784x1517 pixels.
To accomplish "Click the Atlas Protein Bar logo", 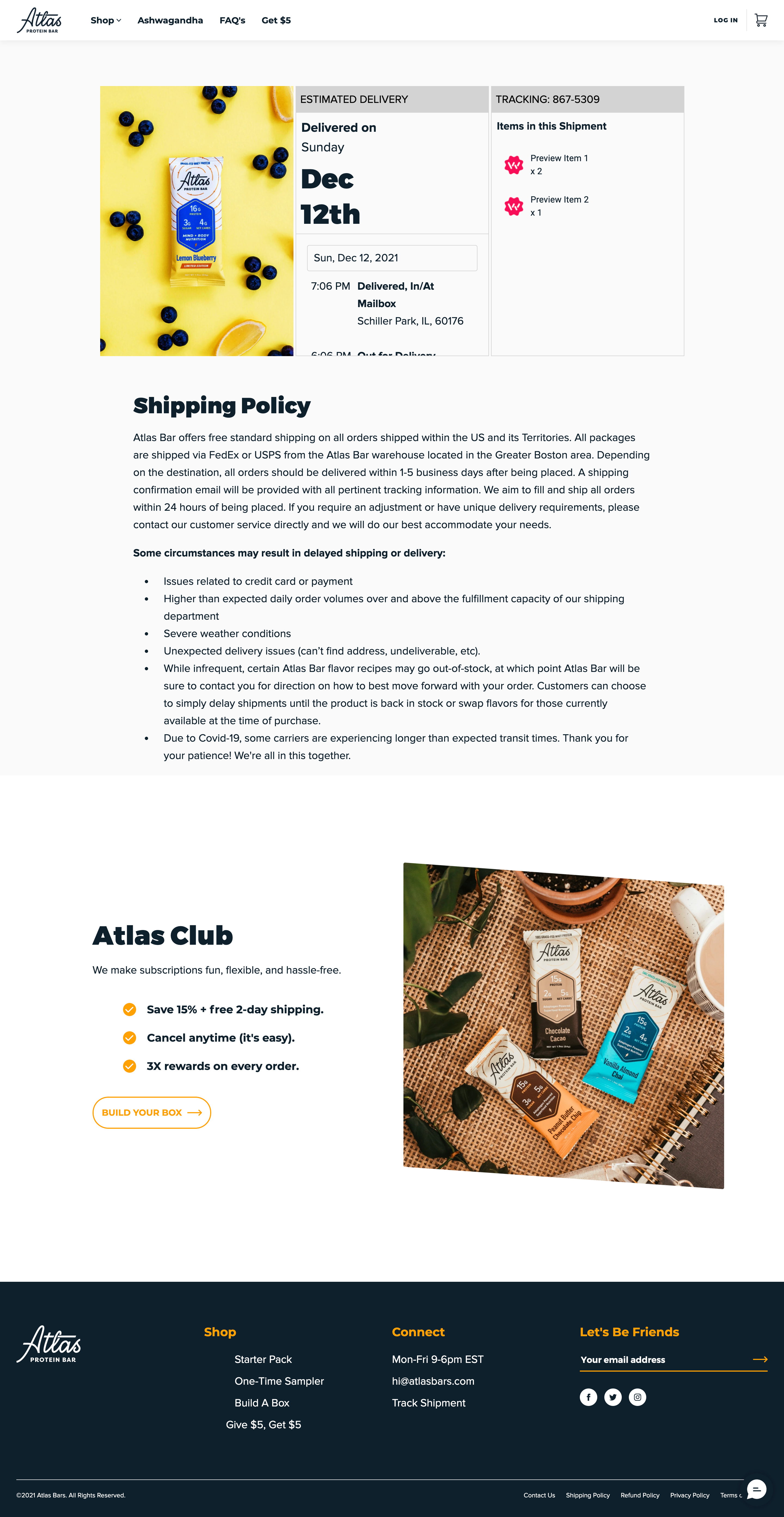I will 40,20.
